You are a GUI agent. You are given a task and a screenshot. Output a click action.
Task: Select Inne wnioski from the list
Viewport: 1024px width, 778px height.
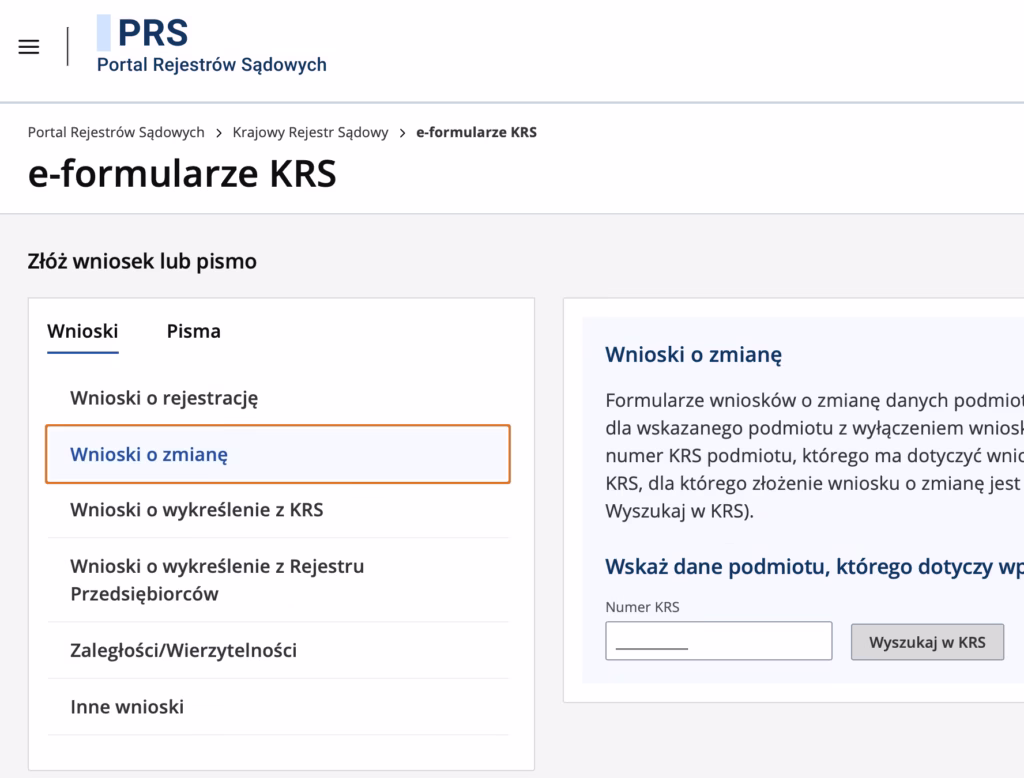pyautogui.click(x=126, y=706)
